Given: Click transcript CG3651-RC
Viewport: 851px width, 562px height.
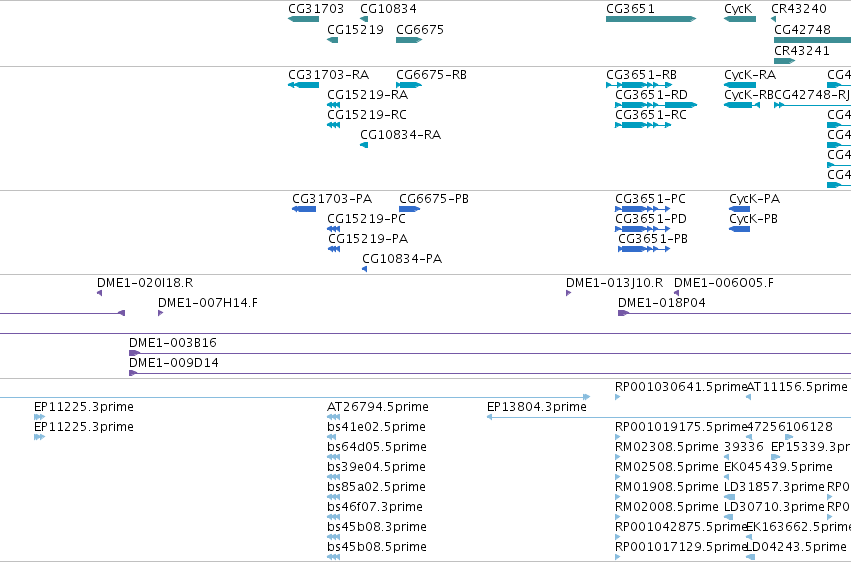Looking at the screenshot, I should 651,114.
